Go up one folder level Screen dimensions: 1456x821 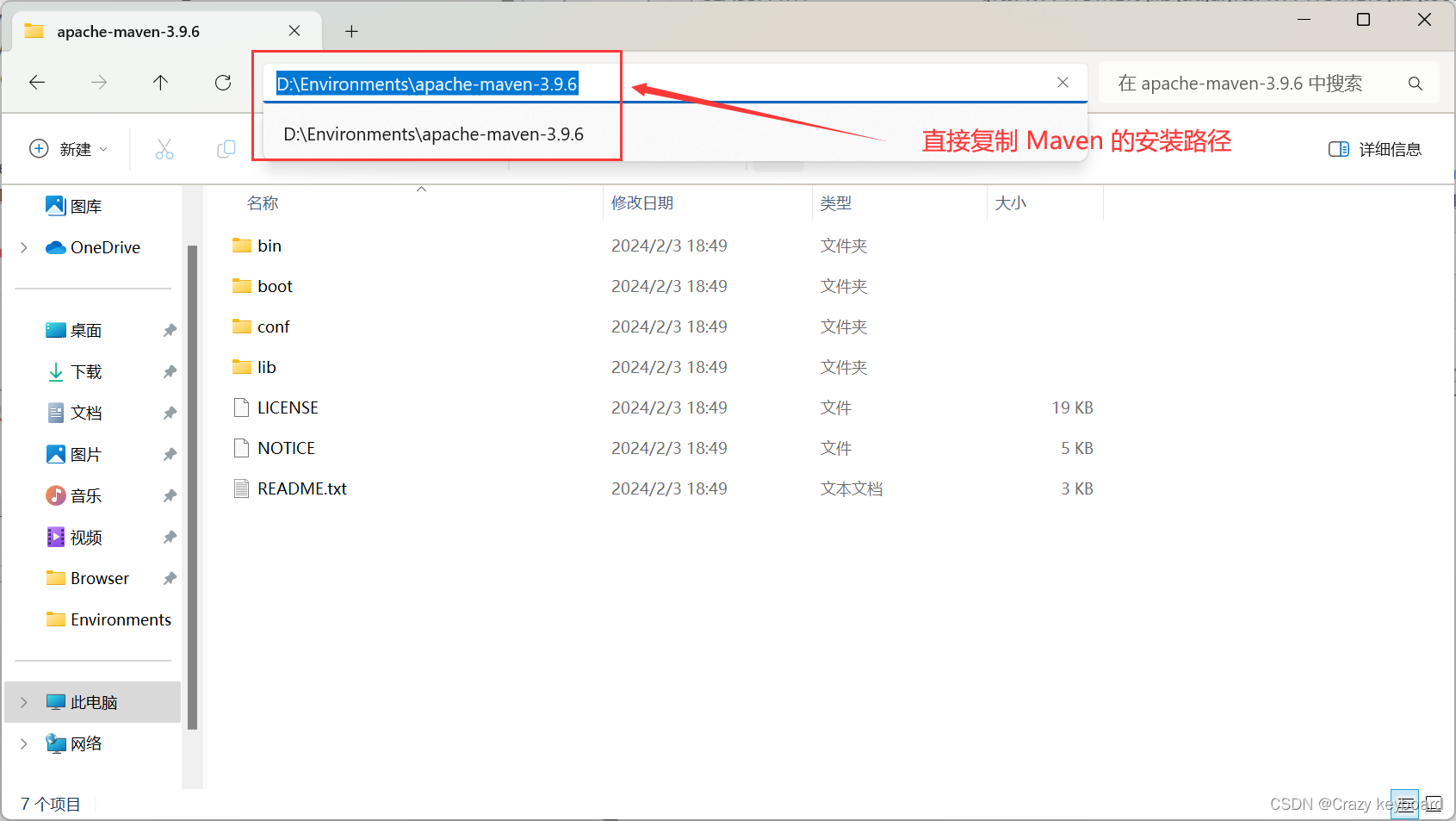click(x=160, y=83)
